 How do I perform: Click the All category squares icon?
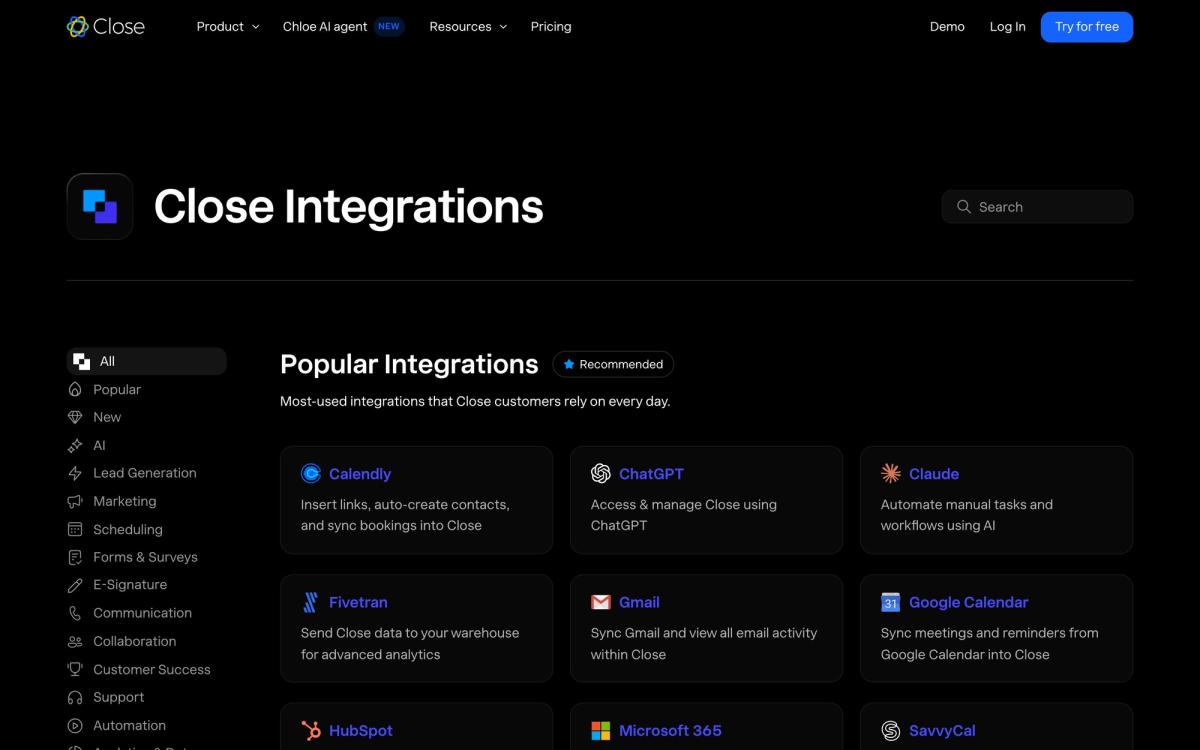[x=82, y=362]
